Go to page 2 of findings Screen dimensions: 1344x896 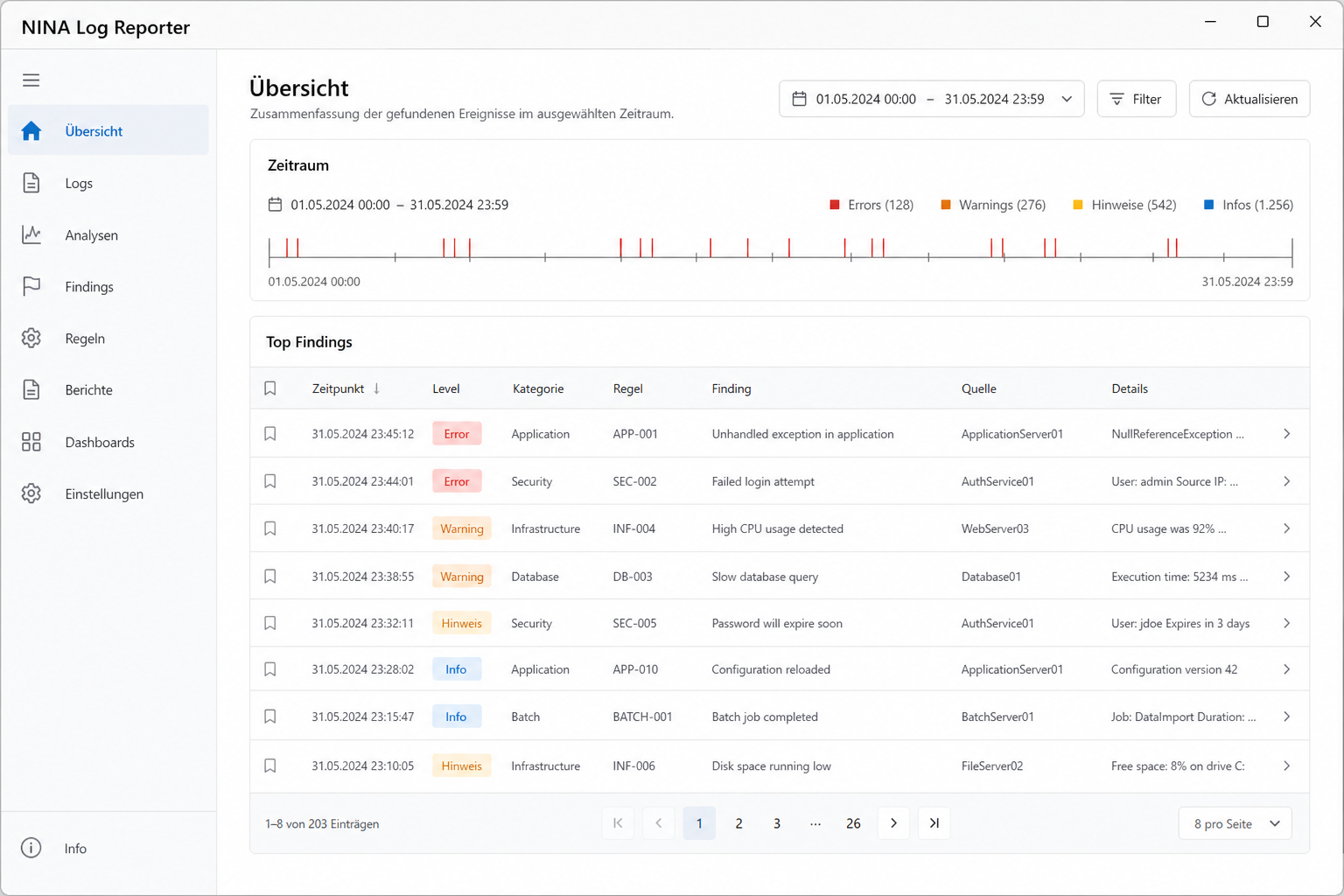coord(738,823)
